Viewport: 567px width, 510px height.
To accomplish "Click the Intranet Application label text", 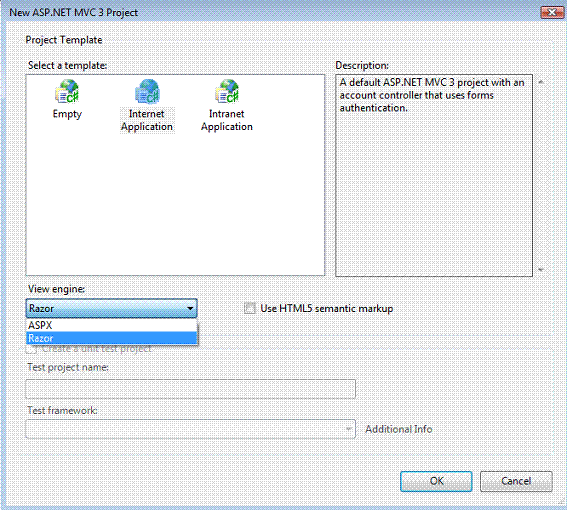I will point(227,120).
